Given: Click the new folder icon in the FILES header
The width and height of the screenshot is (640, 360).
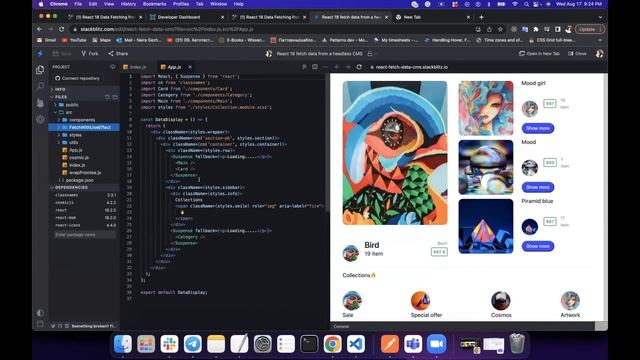Looking at the screenshot, I should (x=115, y=97).
